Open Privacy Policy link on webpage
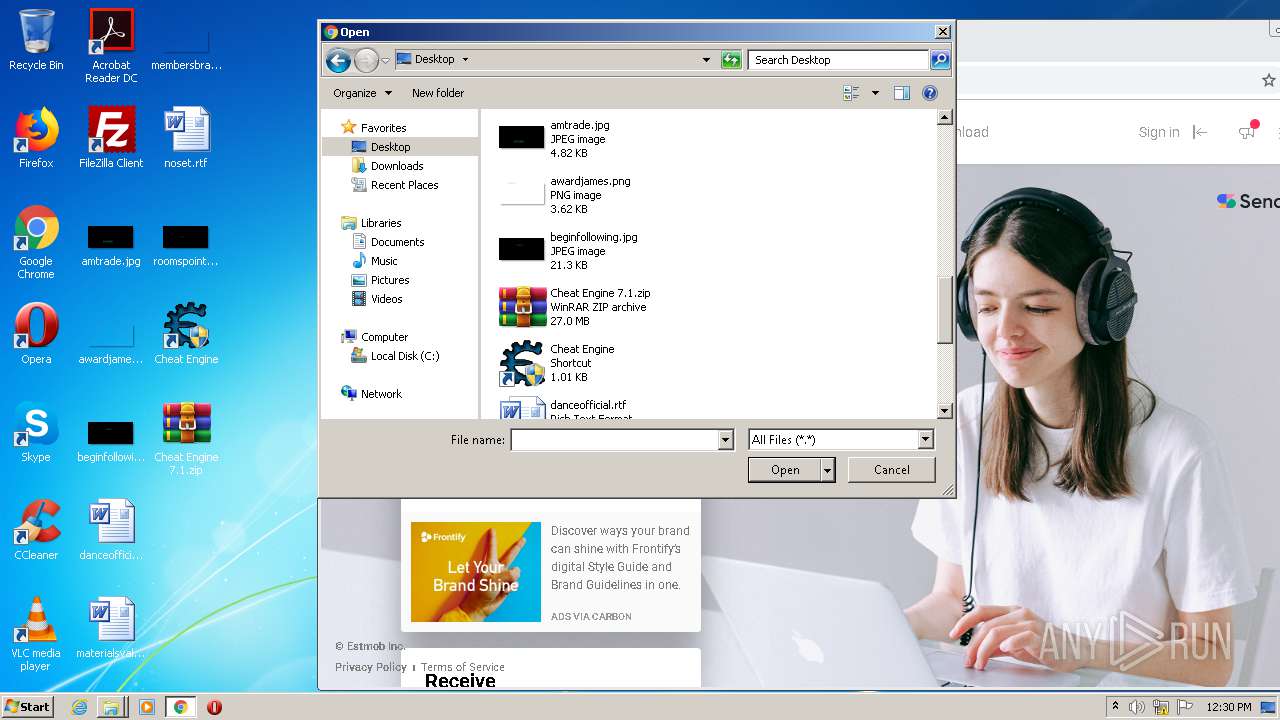 point(370,667)
